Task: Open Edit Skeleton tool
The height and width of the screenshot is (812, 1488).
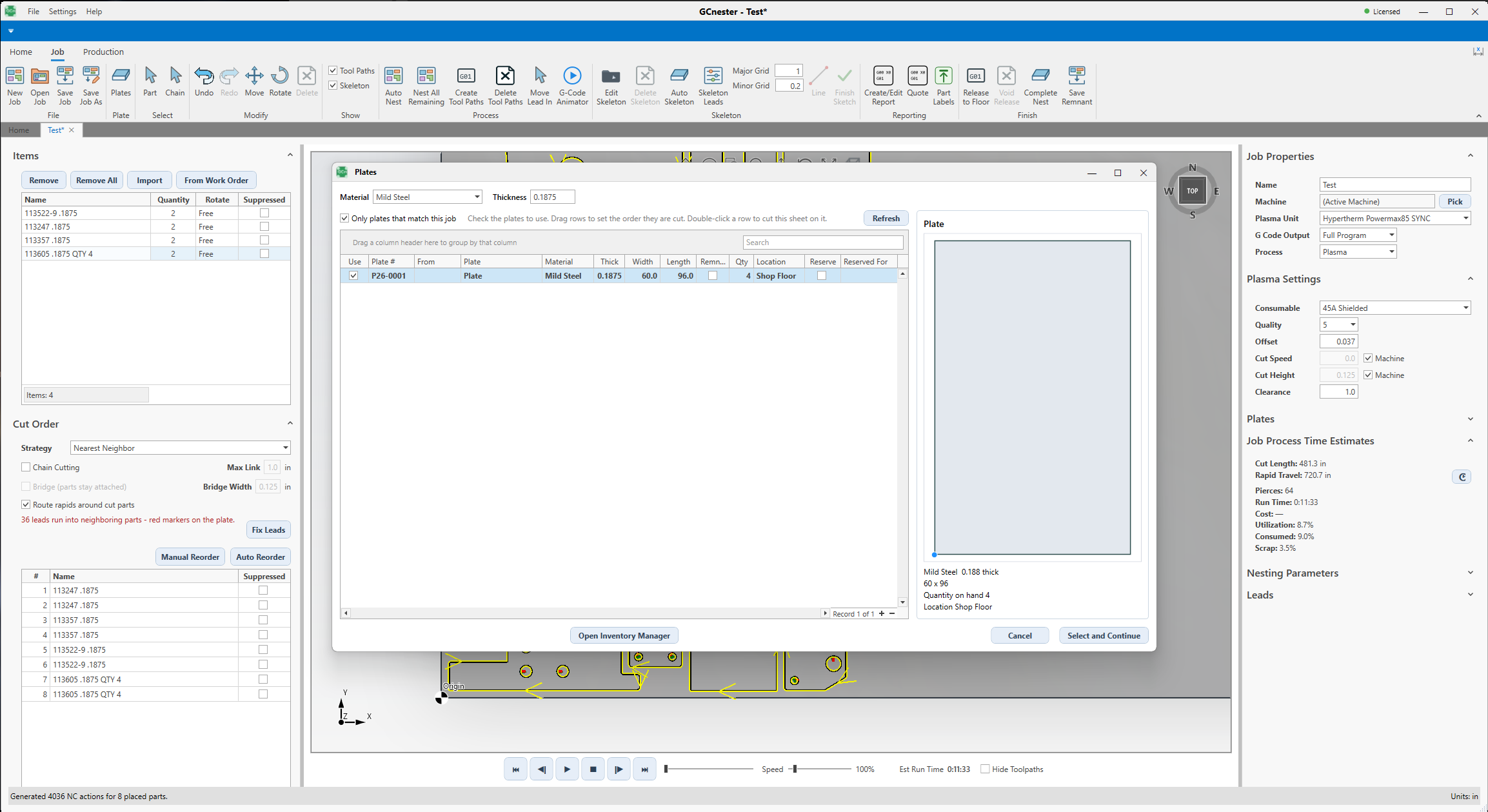Action: 611,85
